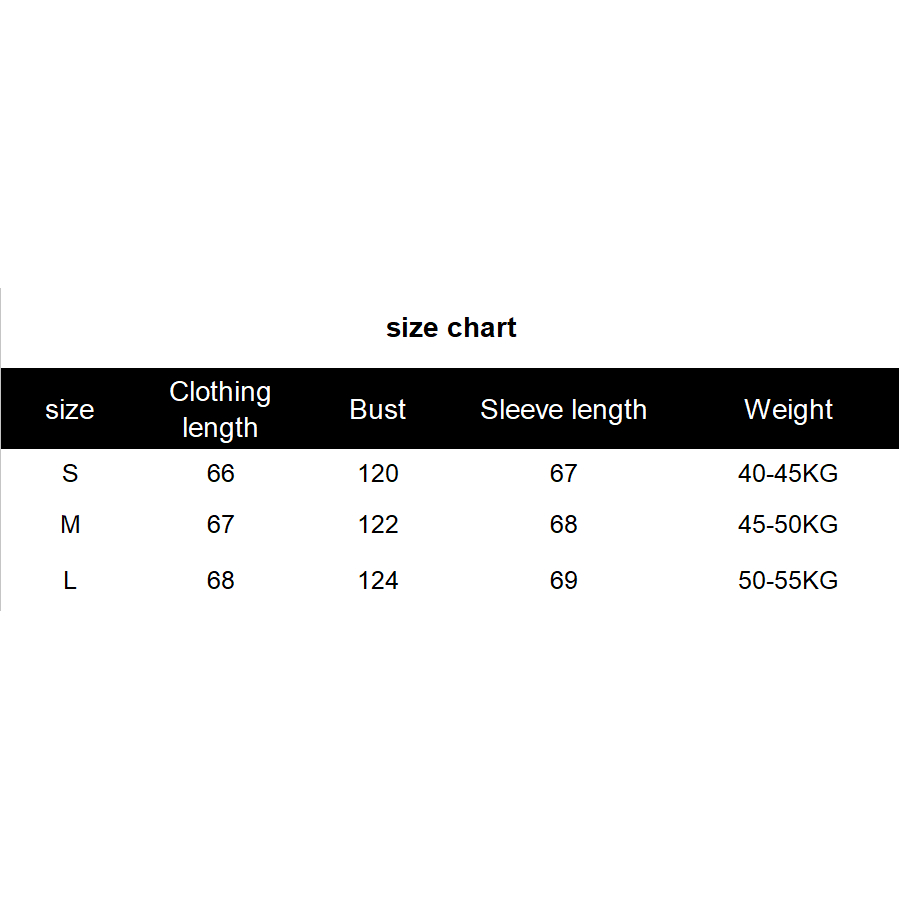Select bust value 122 for size M
Image resolution: width=899 pixels, height=899 pixels.
pos(378,525)
